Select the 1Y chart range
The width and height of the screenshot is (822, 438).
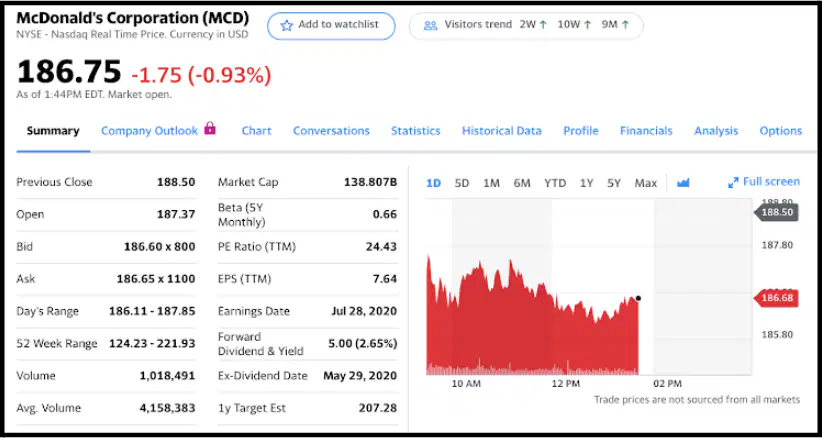coord(587,183)
